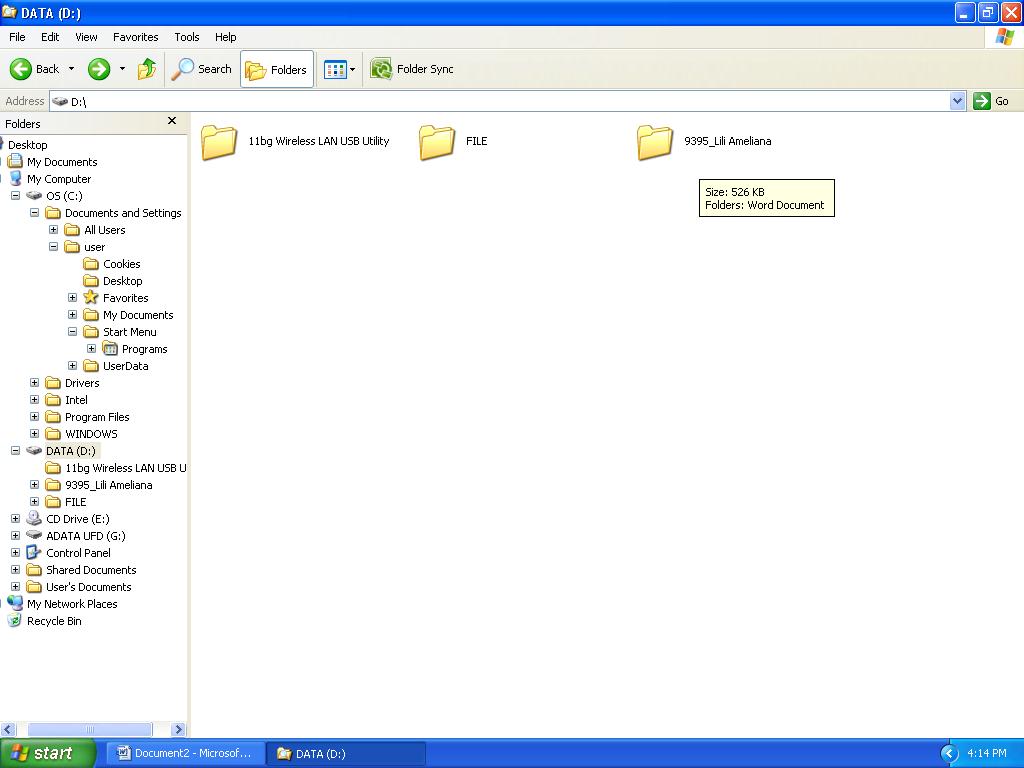Click the Up folder level icon
Viewport: 1024px width, 768px height.
(147, 68)
